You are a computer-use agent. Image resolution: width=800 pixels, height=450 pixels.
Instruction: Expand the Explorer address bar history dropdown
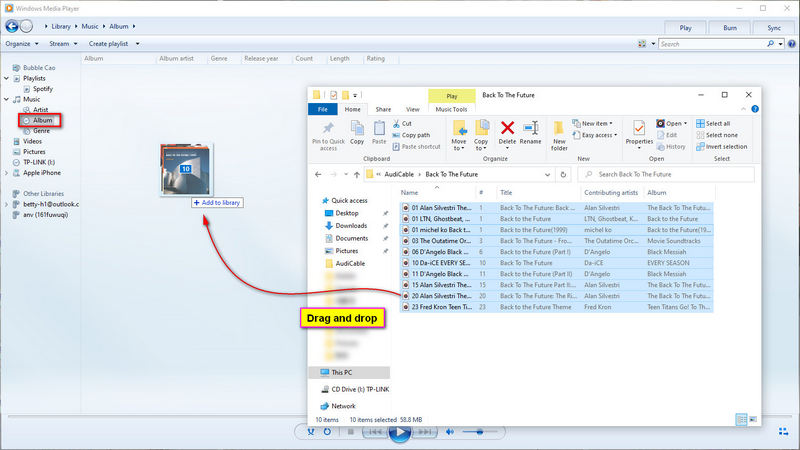(547, 174)
